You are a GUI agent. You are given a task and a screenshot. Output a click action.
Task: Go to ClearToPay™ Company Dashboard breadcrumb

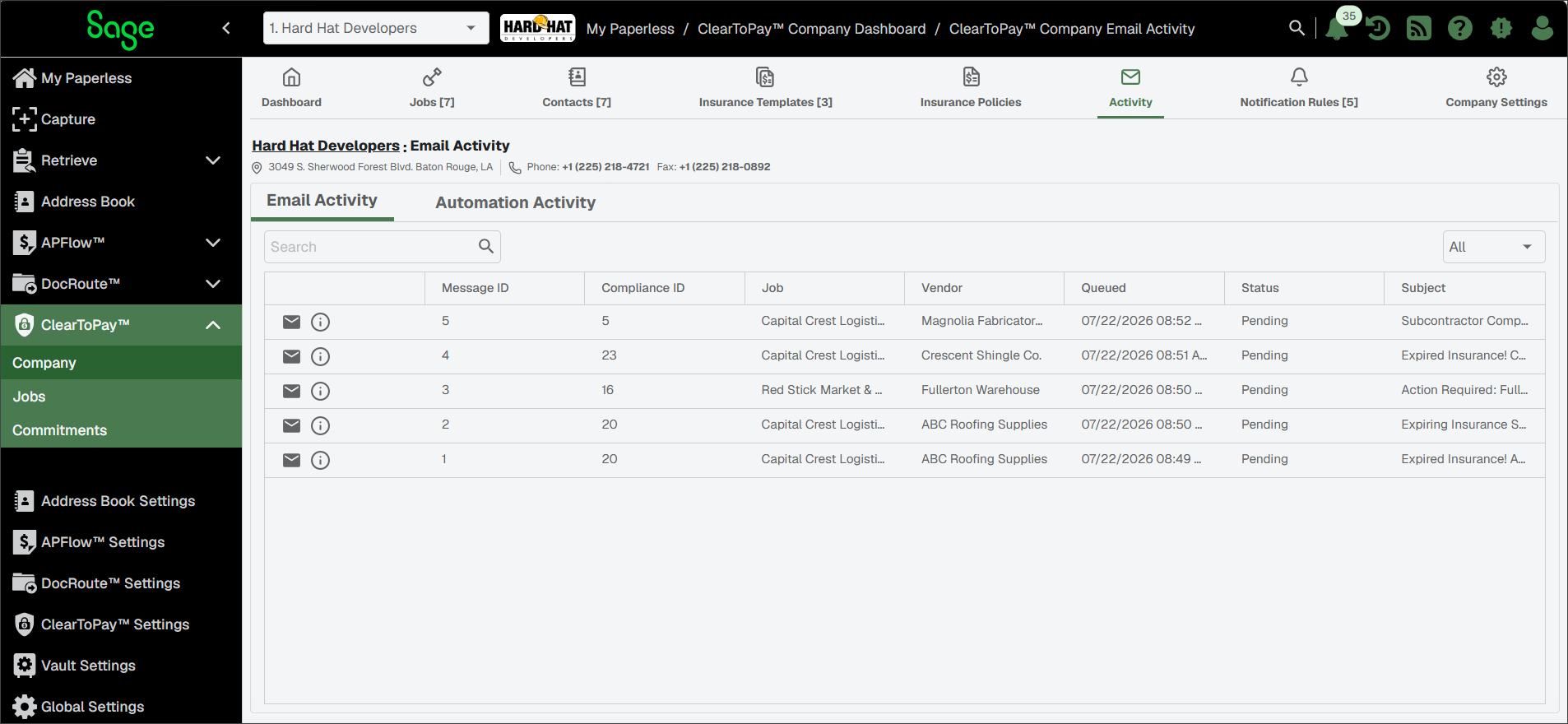(811, 29)
